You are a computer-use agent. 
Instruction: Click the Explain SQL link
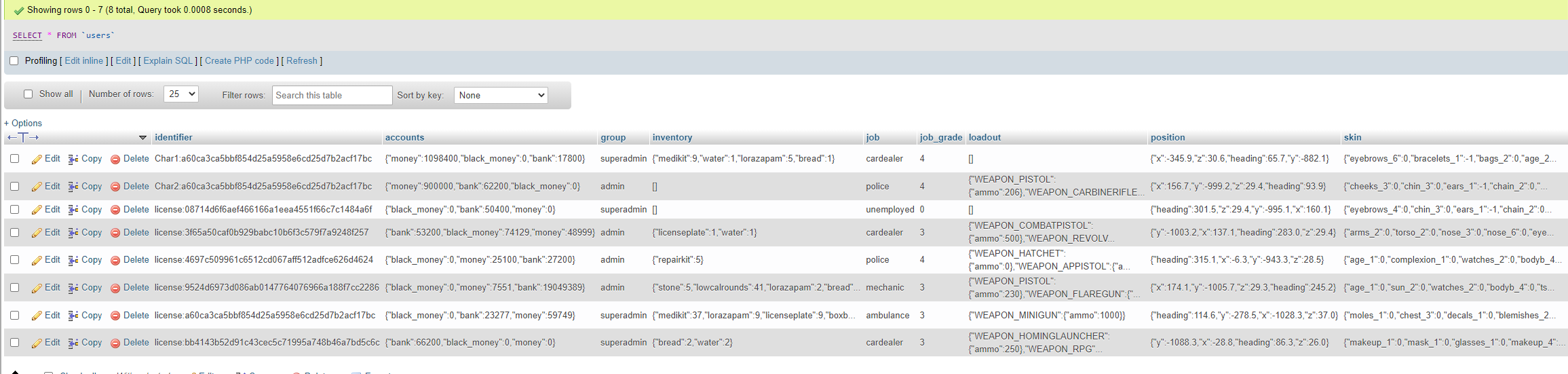pyautogui.click(x=168, y=61)
